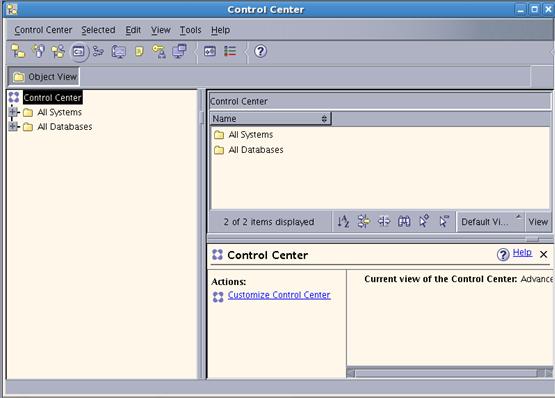Show the legend list icon
Screen dimensions: 555x398
click(230, 51)
